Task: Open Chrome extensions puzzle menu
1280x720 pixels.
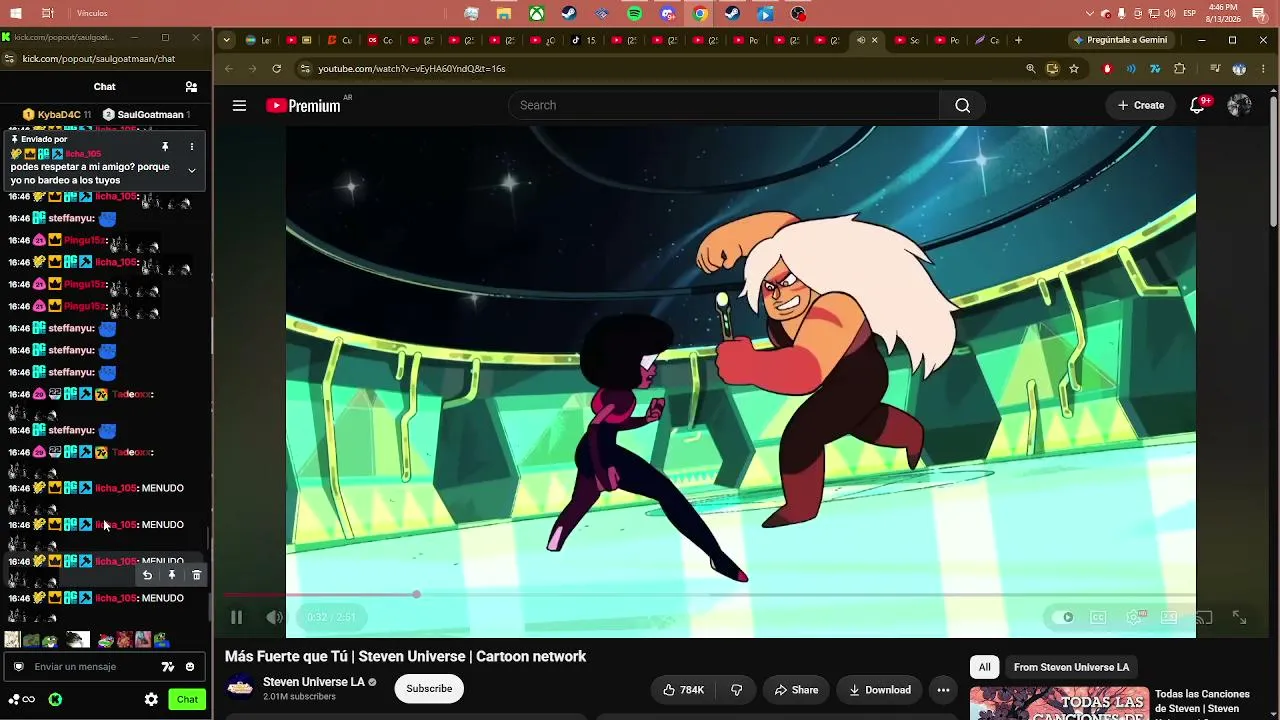Action: 1180,69
